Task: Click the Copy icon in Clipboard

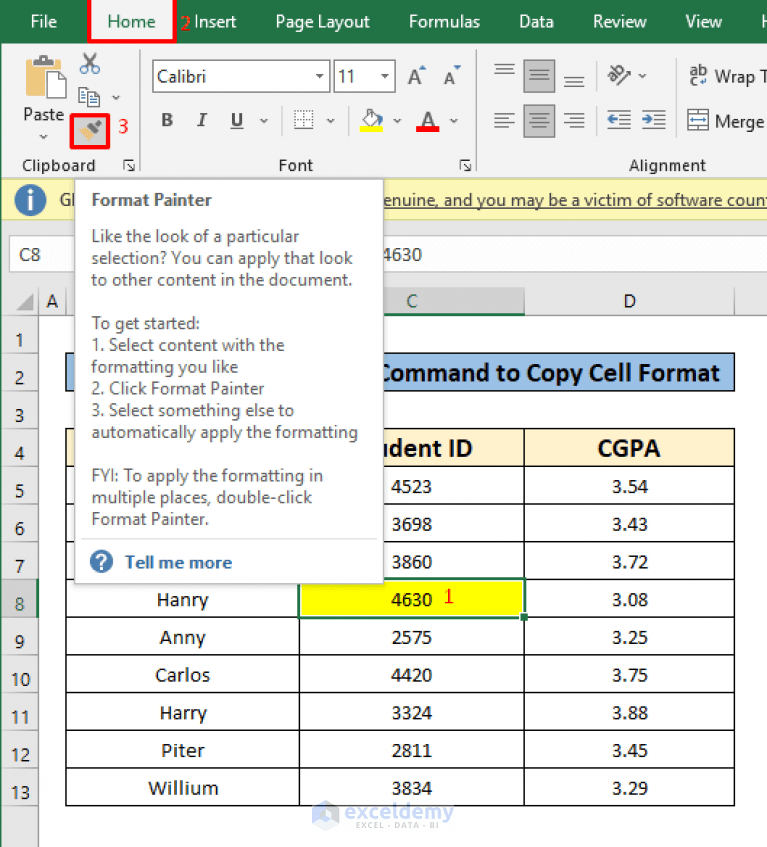Action: pos(89,97)
